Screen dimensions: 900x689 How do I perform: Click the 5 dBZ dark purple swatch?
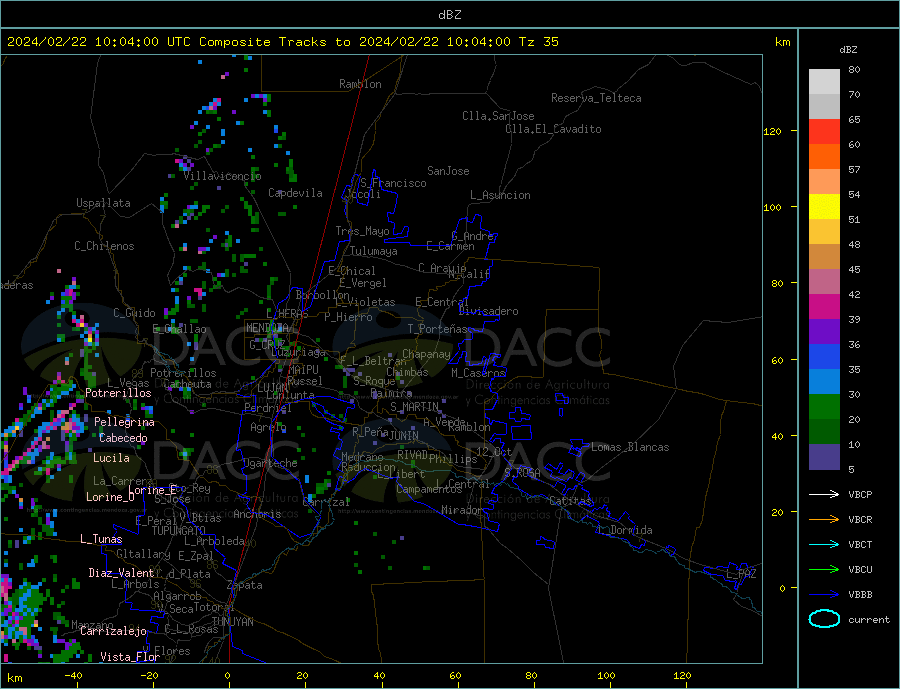tap(824, 457)
